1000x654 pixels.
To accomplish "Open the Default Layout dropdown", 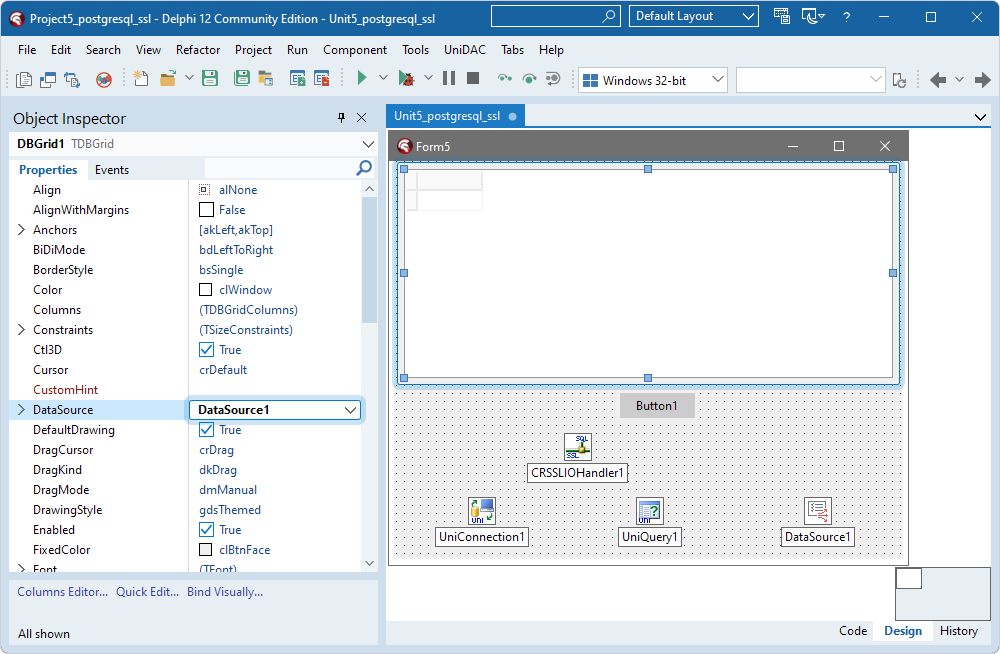I will [x=748, y=17].
